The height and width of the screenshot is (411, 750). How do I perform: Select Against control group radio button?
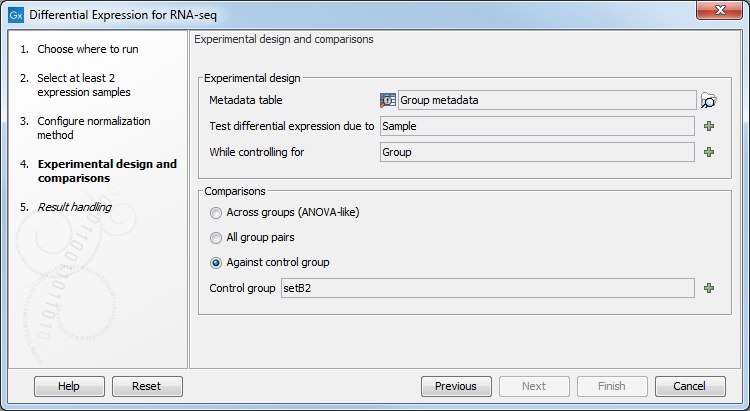216,262
